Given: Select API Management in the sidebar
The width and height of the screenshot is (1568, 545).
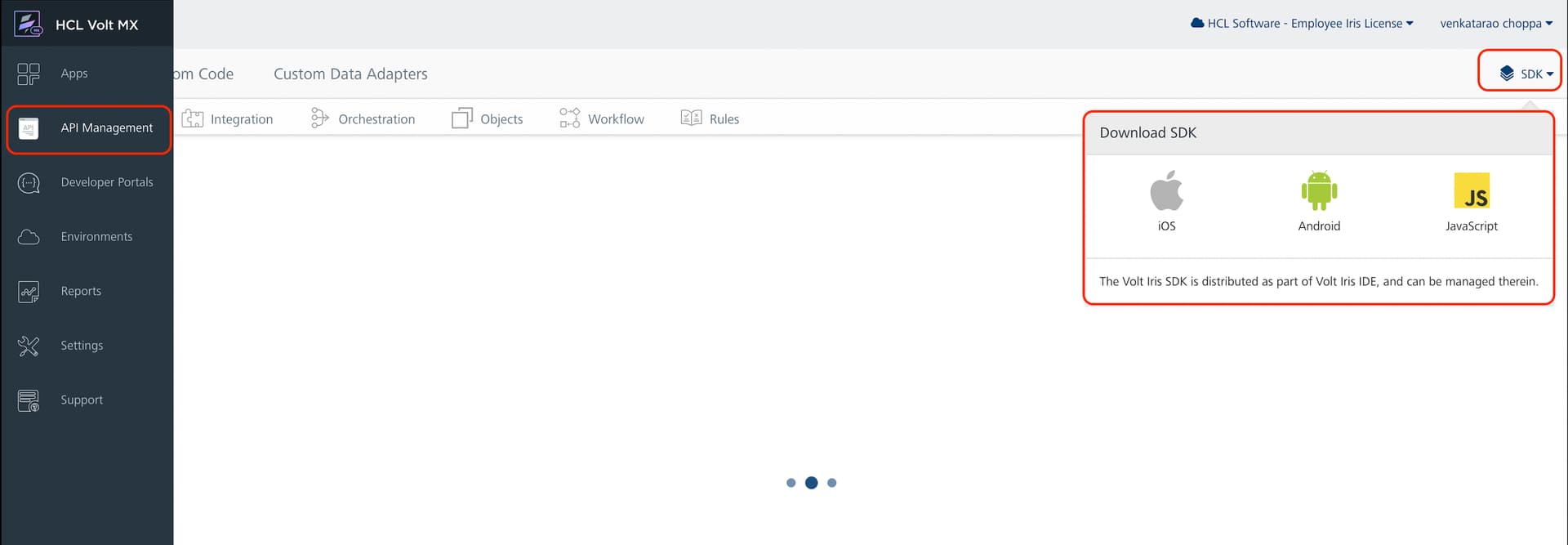Looking at the screenshot, I should [x=106, y=128].
